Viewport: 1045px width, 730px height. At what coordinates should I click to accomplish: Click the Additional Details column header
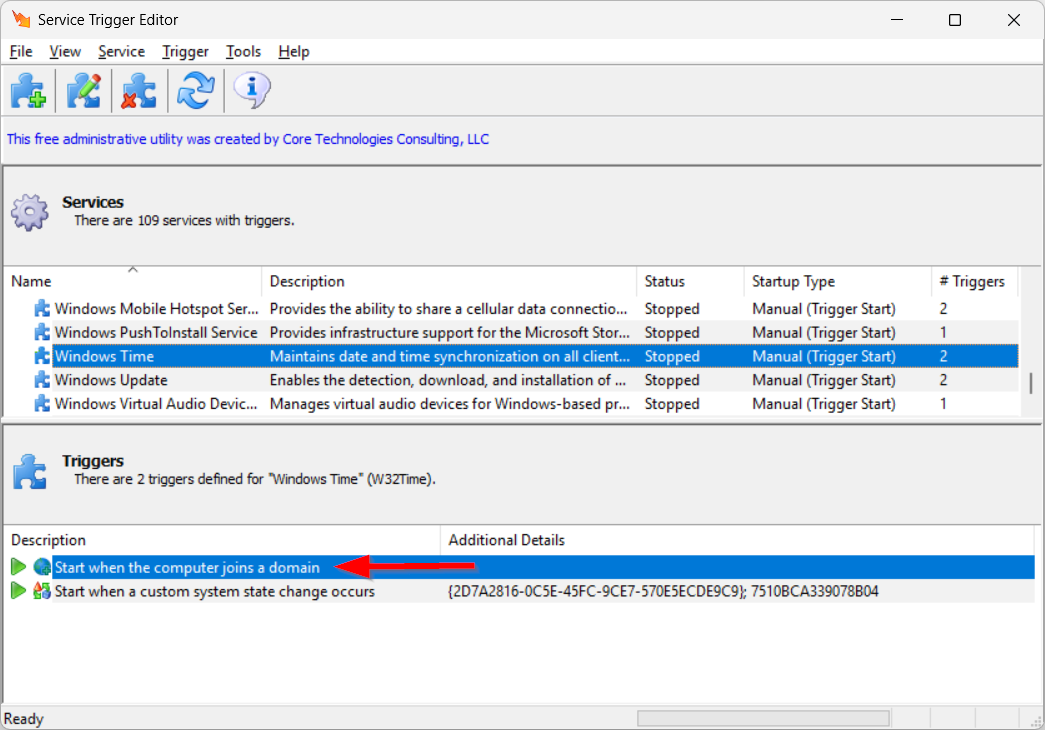pyautogui.click(x=737, y=540)
